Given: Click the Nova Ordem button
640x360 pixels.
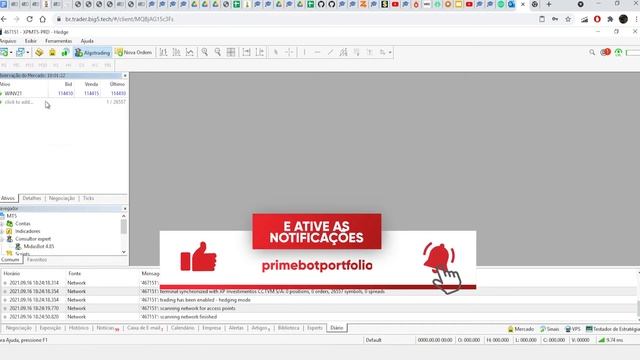Looking at the screenshot, I should 133,53.
